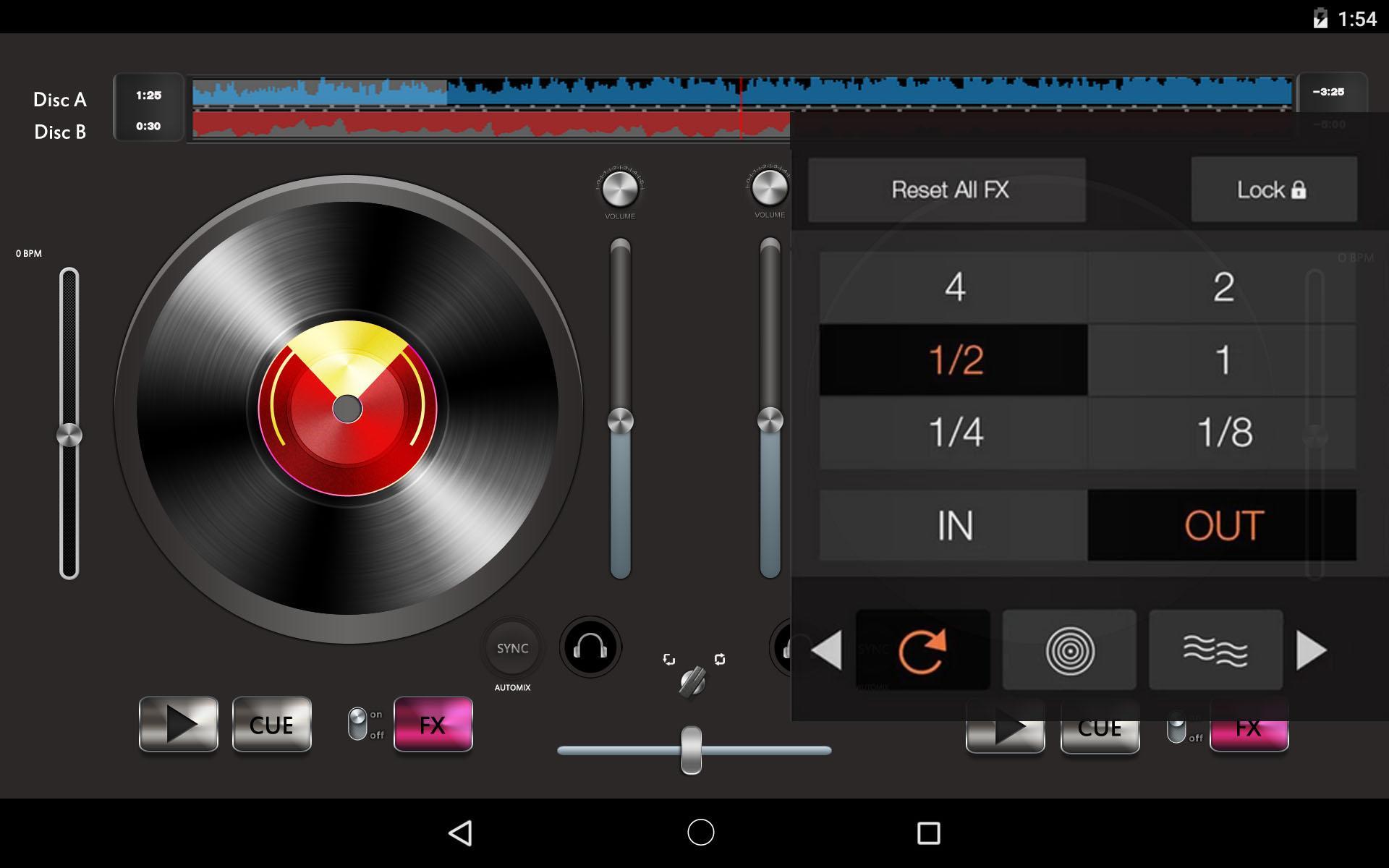Select the wavy lines flanger effect icon
This screenshot has width=1389, height=868.
[1215, 650]
